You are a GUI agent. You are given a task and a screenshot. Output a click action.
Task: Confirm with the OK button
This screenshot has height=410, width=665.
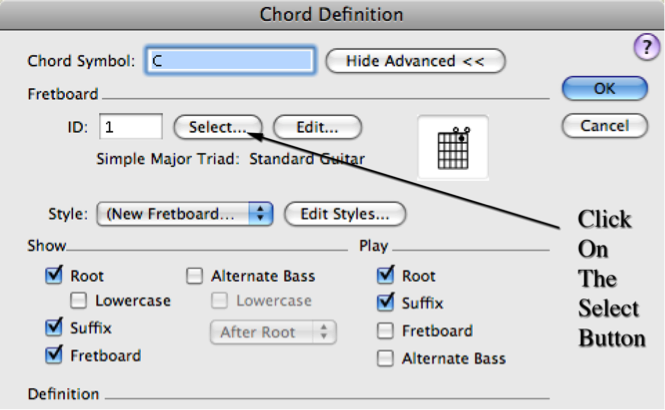[x=605, y=88]
